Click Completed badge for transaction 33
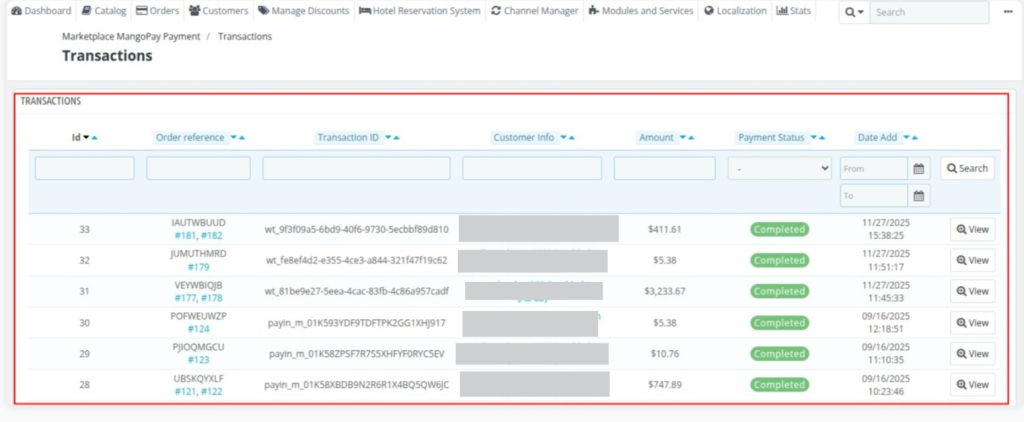1024x422 pixels. coord(780,229)
